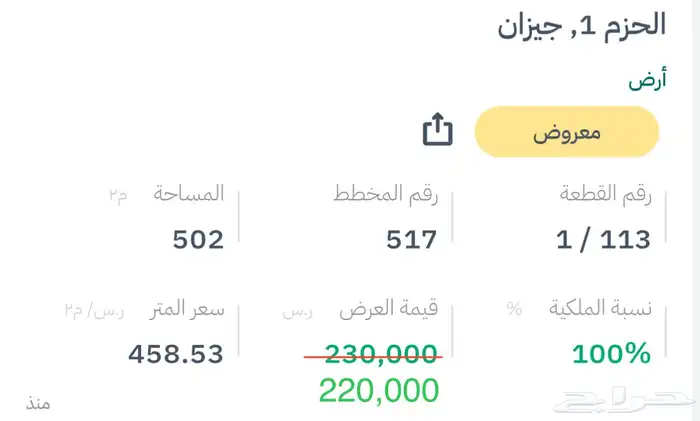
Task: Click the المساحة label
Action: tap(188, 194)
